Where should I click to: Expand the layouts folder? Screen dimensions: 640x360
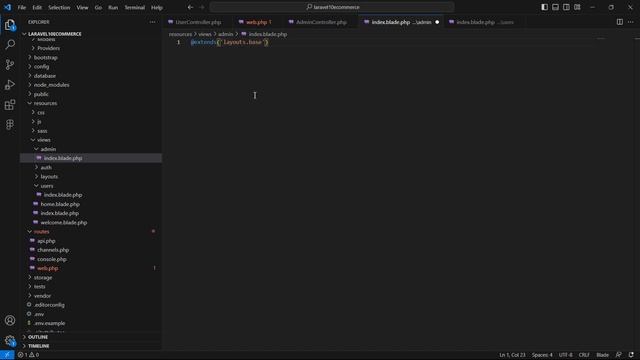49,177
